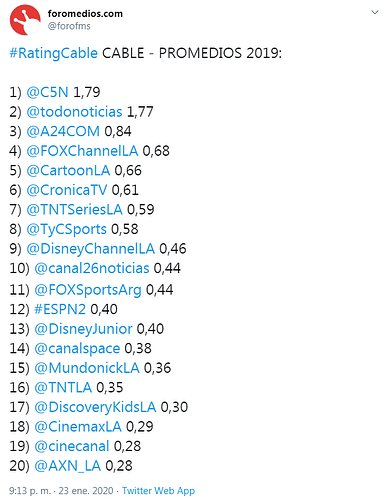Open the @A24COM mention link
This screenshot has height=500, width=388.
coord(63,131)
